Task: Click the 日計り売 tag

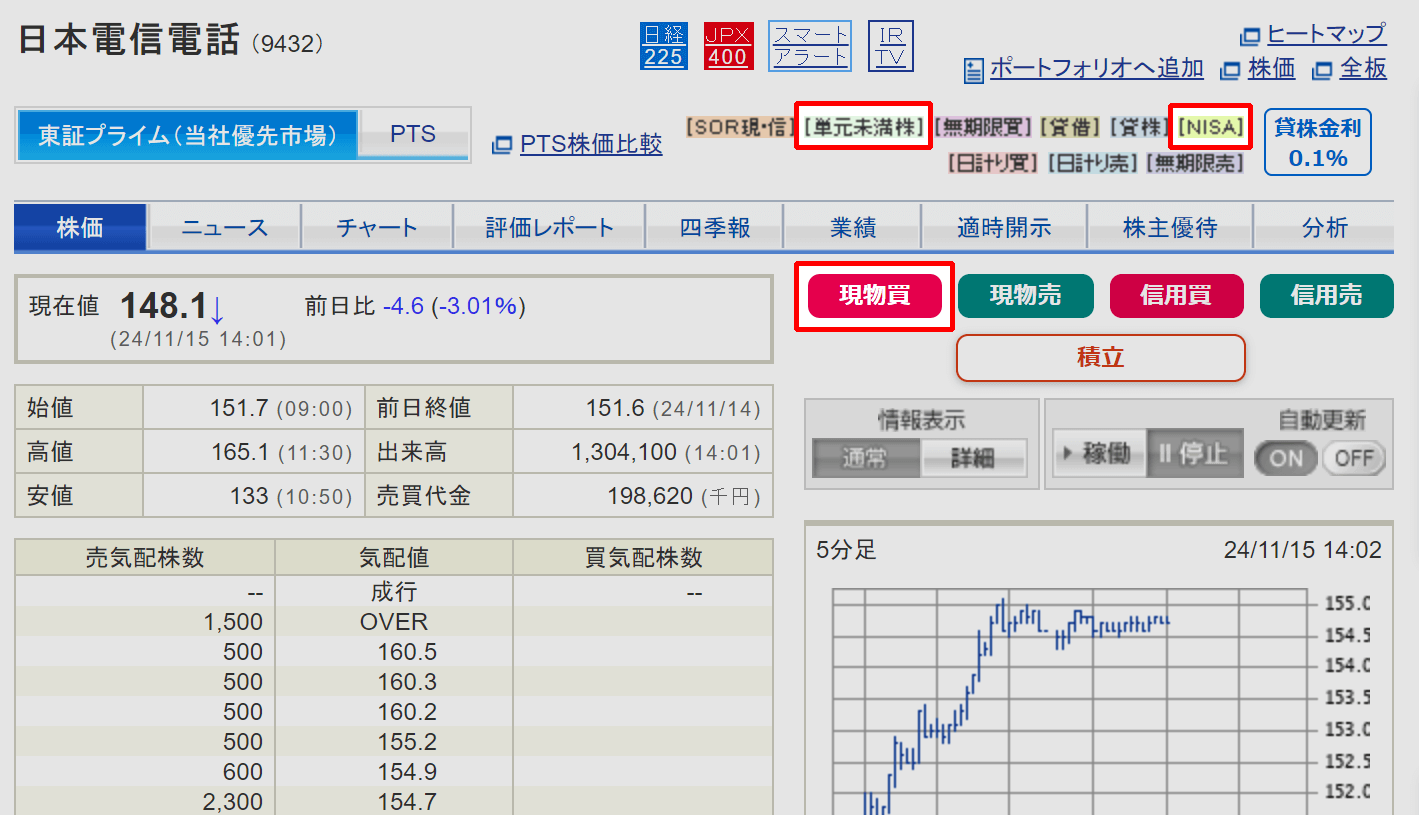Action: pos(1093,162)
